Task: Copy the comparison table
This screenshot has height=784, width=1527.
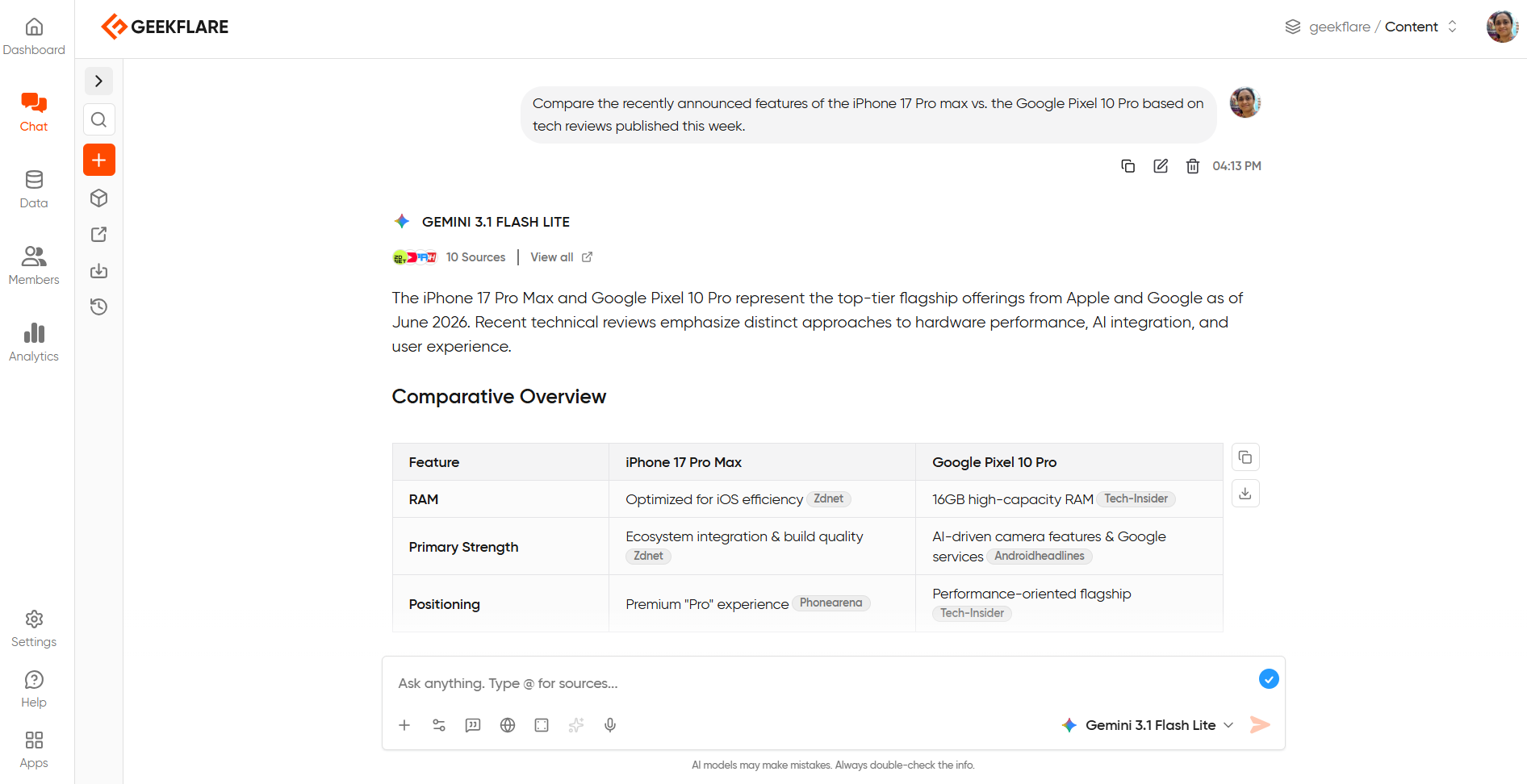Action: (x=1245, y=457)
